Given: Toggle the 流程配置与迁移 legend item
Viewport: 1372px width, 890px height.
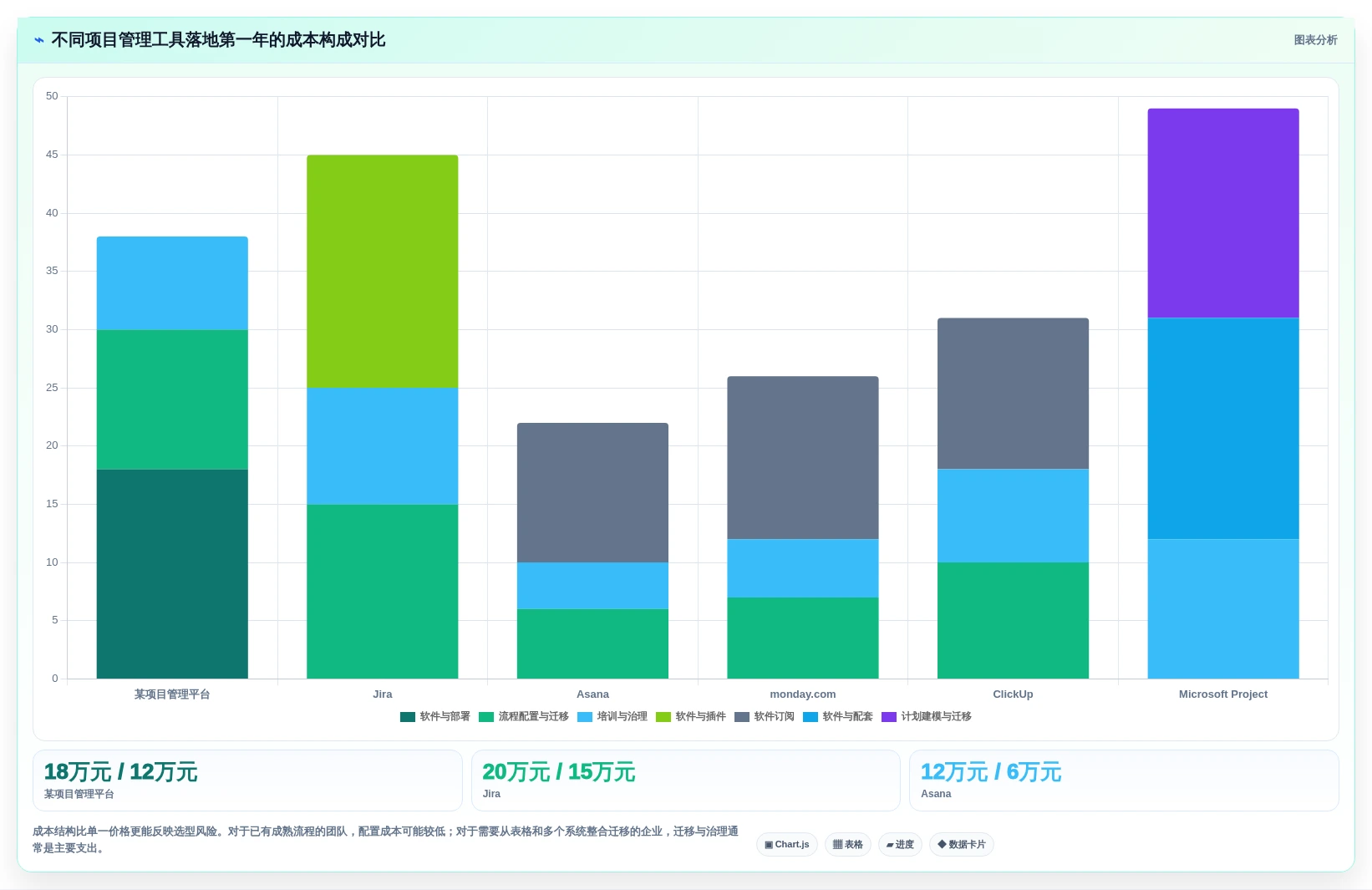Looking at the screenshot, I should [524, 717].
